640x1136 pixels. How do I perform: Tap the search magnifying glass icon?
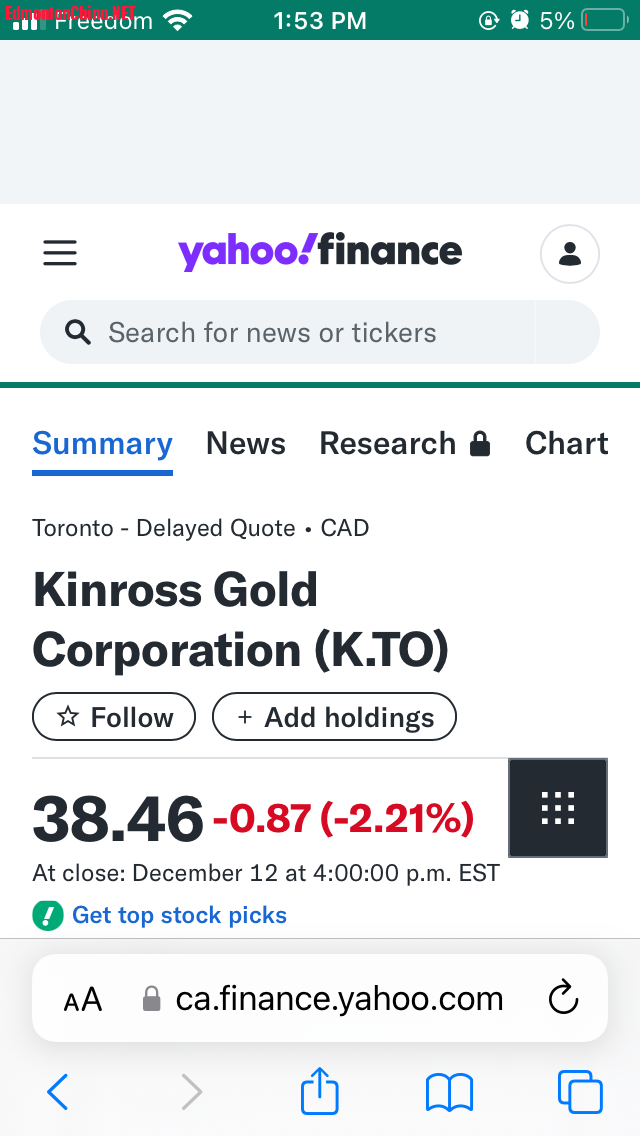tap(78, 333)
